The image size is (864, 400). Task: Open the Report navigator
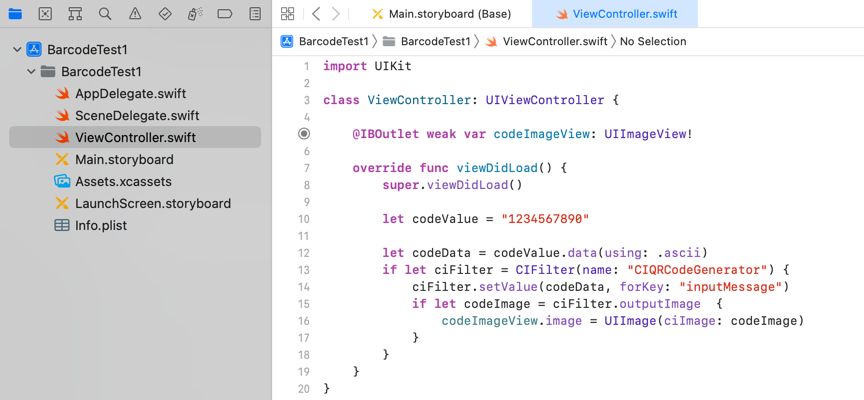click(255, 14)
